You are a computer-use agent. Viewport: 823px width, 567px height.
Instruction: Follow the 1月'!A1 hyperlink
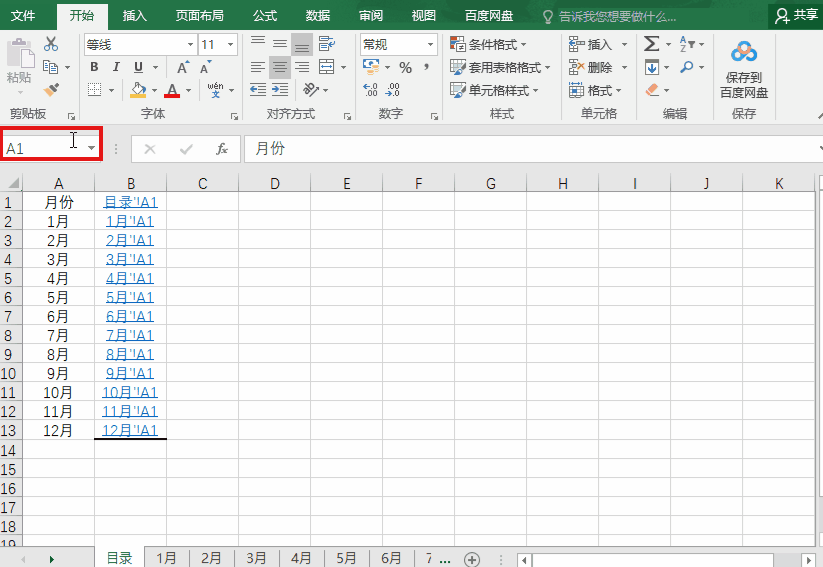tap(130, 222)
